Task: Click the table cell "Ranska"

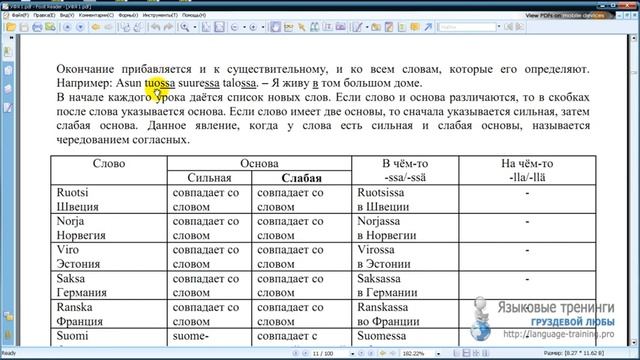Action: pyautogui.click(x=74, y=307)
